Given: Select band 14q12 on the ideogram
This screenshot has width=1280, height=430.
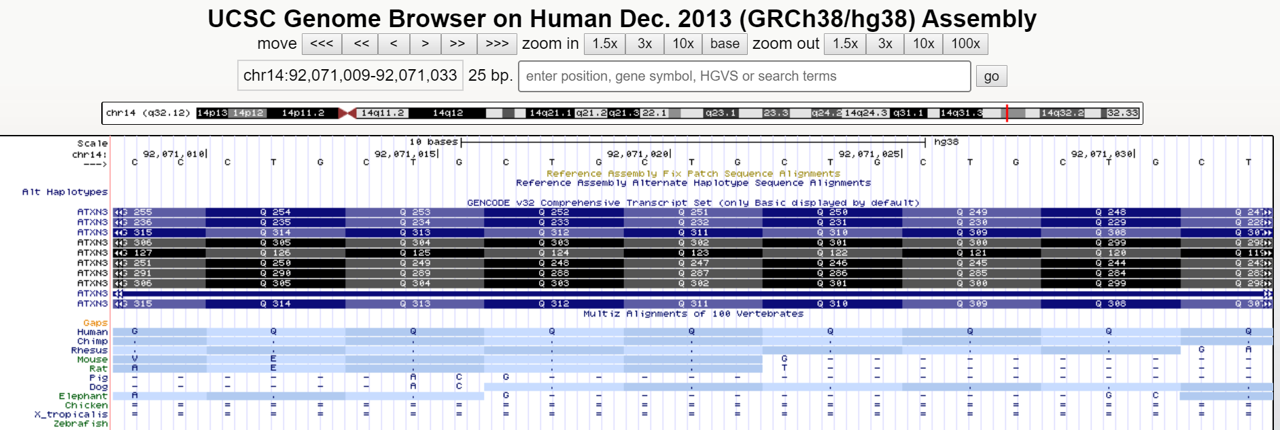Looking at the screenshot, I should (448, 113).
